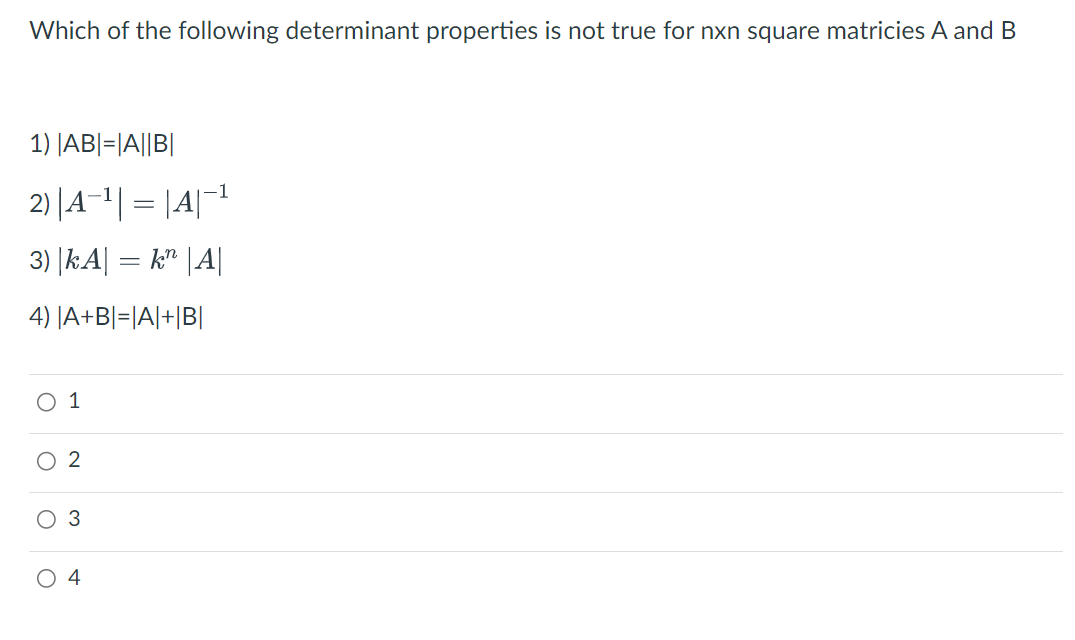Viewport: 1075px width, 640px height.
Task: Click the row containing answer choice 1
Action: point(400,401)
